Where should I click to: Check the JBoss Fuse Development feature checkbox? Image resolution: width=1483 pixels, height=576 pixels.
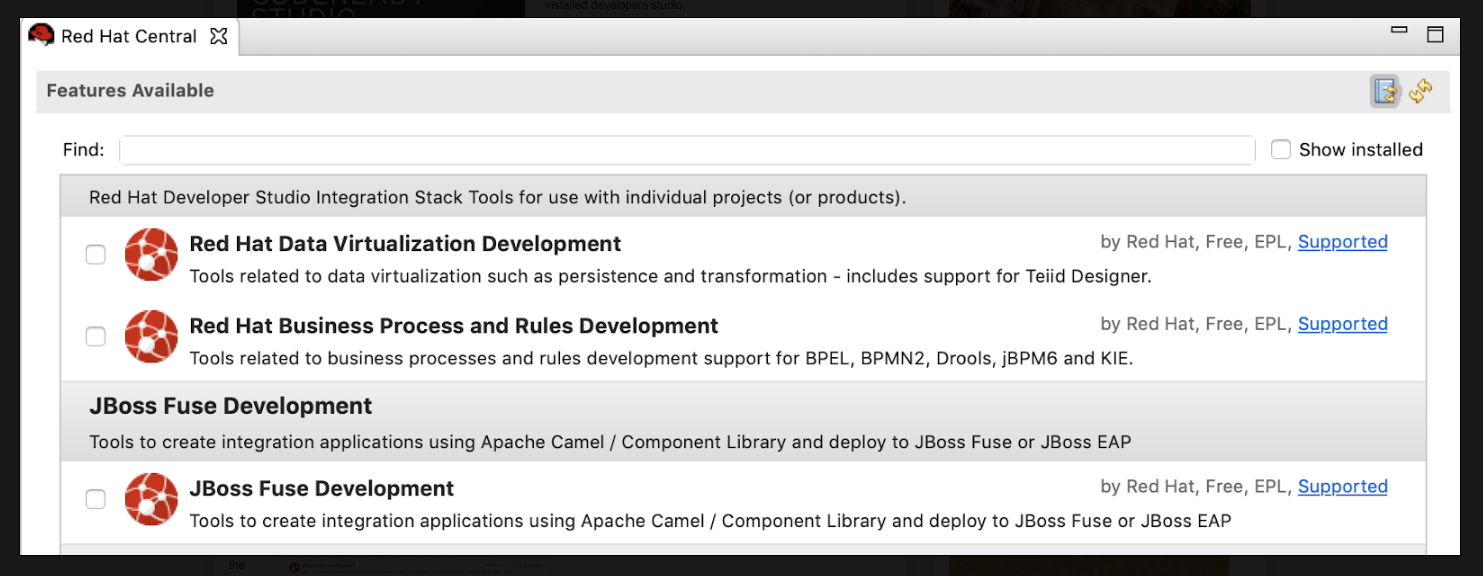(95, 498)
